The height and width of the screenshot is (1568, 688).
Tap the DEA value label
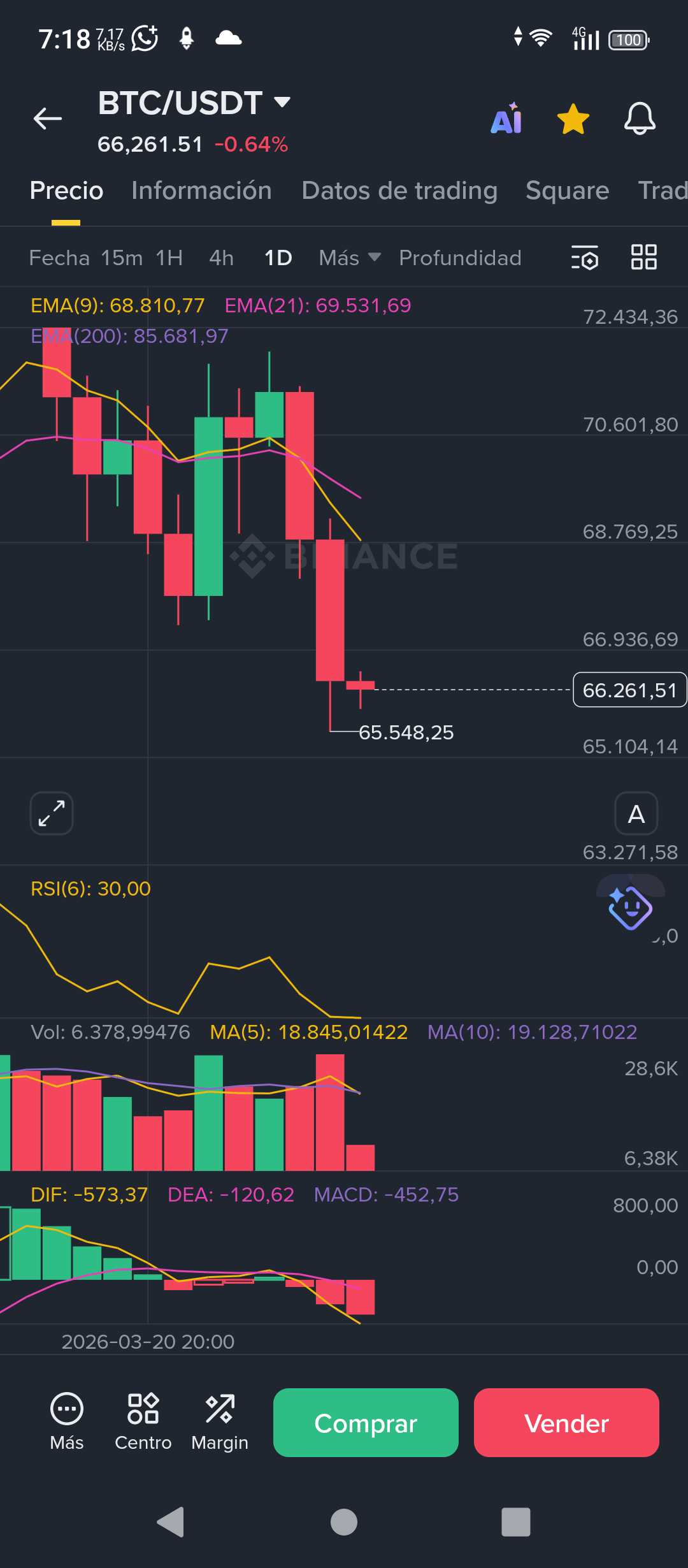231,1194
